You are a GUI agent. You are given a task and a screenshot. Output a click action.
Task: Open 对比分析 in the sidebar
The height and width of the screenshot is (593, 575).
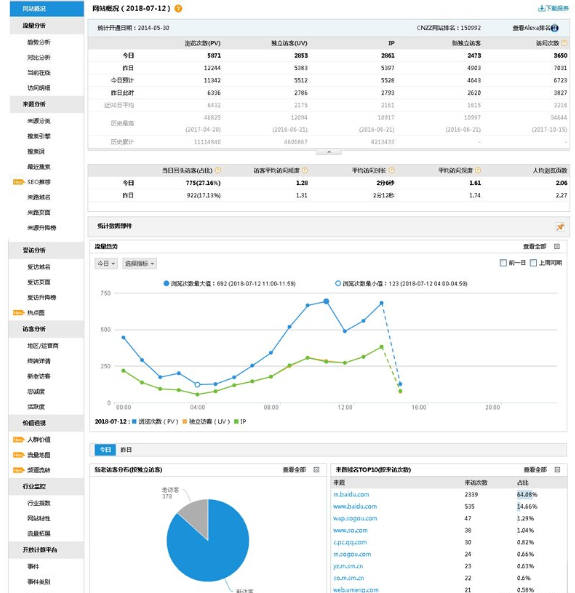[x=39, y=57]
